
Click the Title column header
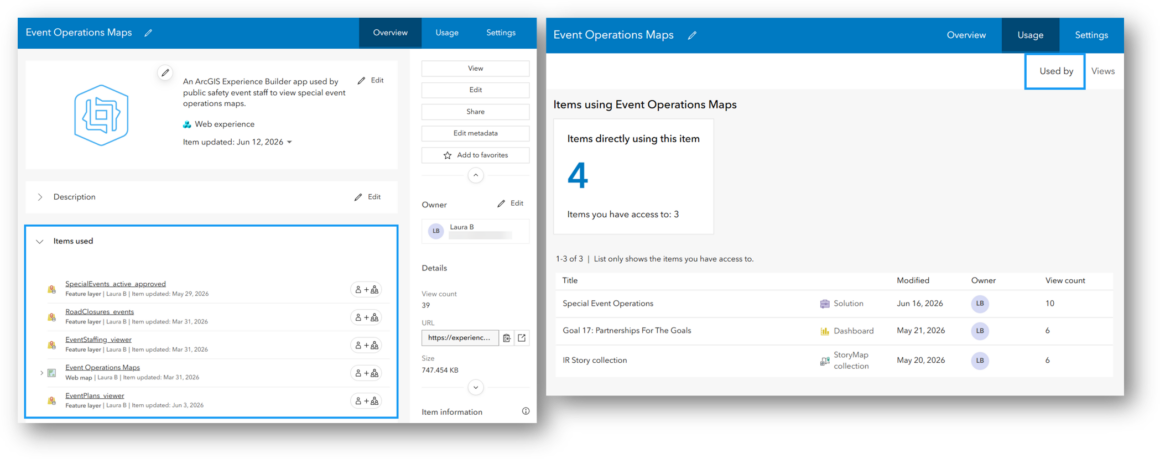pyautogui.click(x=570, y=281)
